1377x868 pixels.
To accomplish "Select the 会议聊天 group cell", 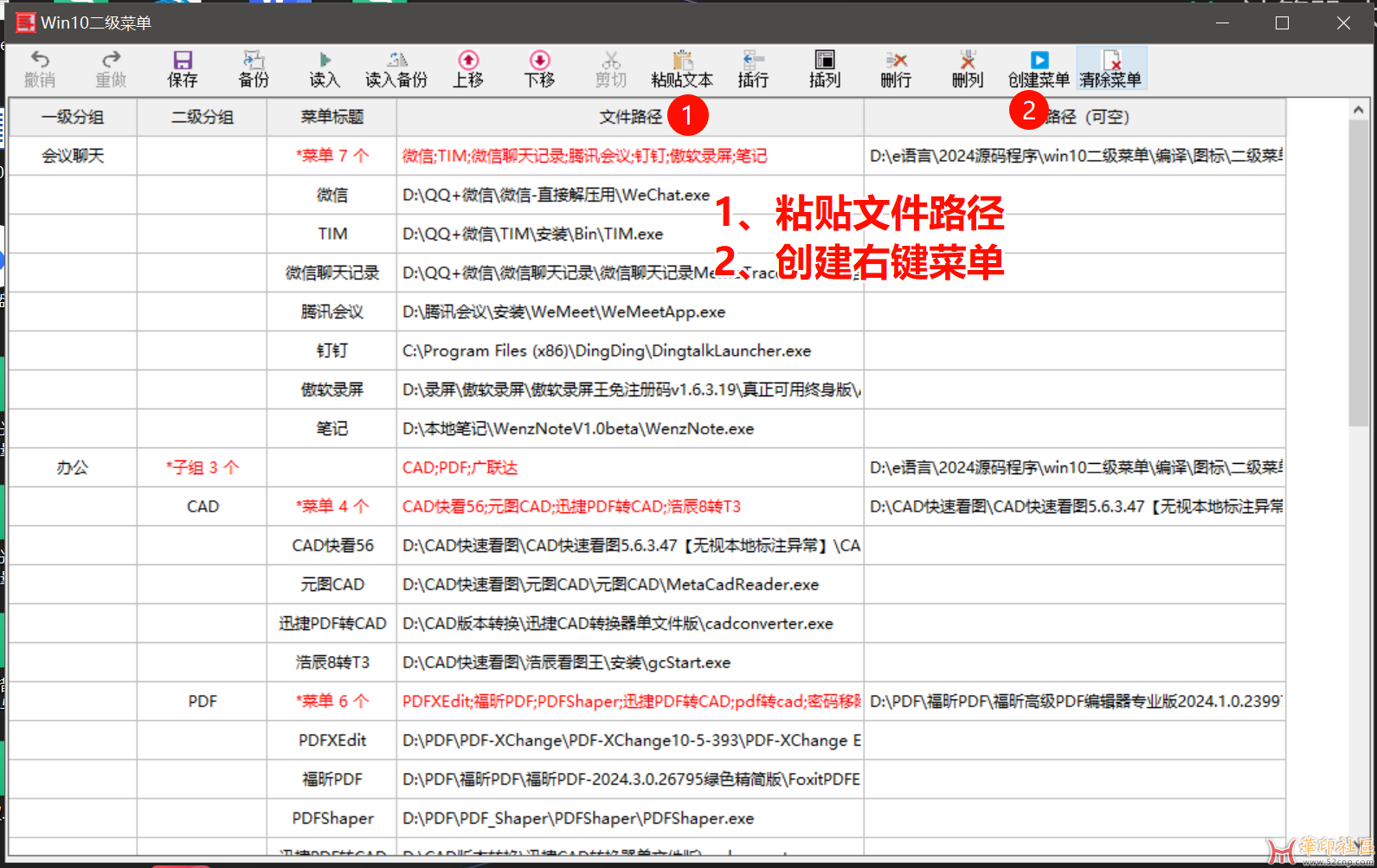I will pyautogui.click(x=73, y=156).
